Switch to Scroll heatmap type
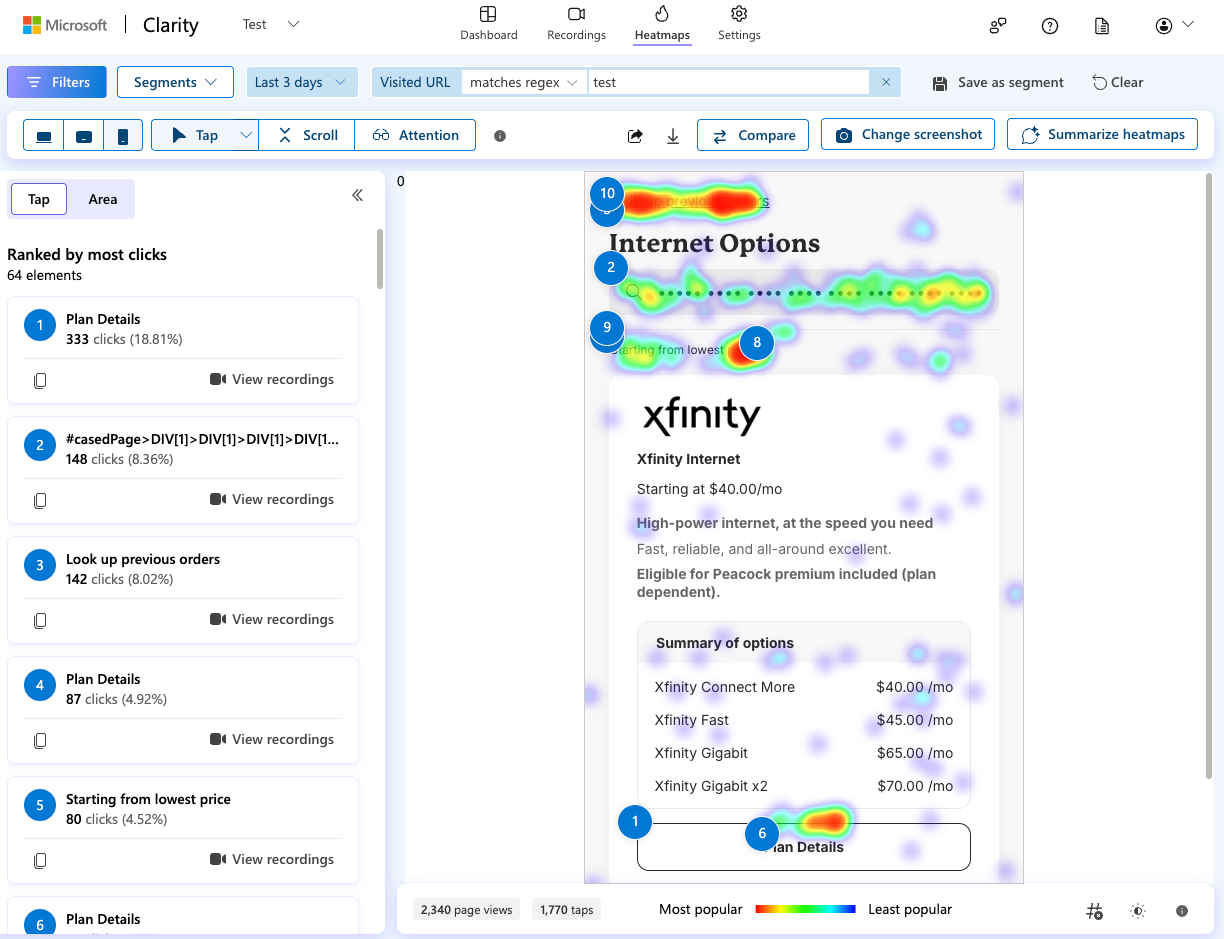The width and height of the screenshot is (1224, 939). [x=307, y=135]
